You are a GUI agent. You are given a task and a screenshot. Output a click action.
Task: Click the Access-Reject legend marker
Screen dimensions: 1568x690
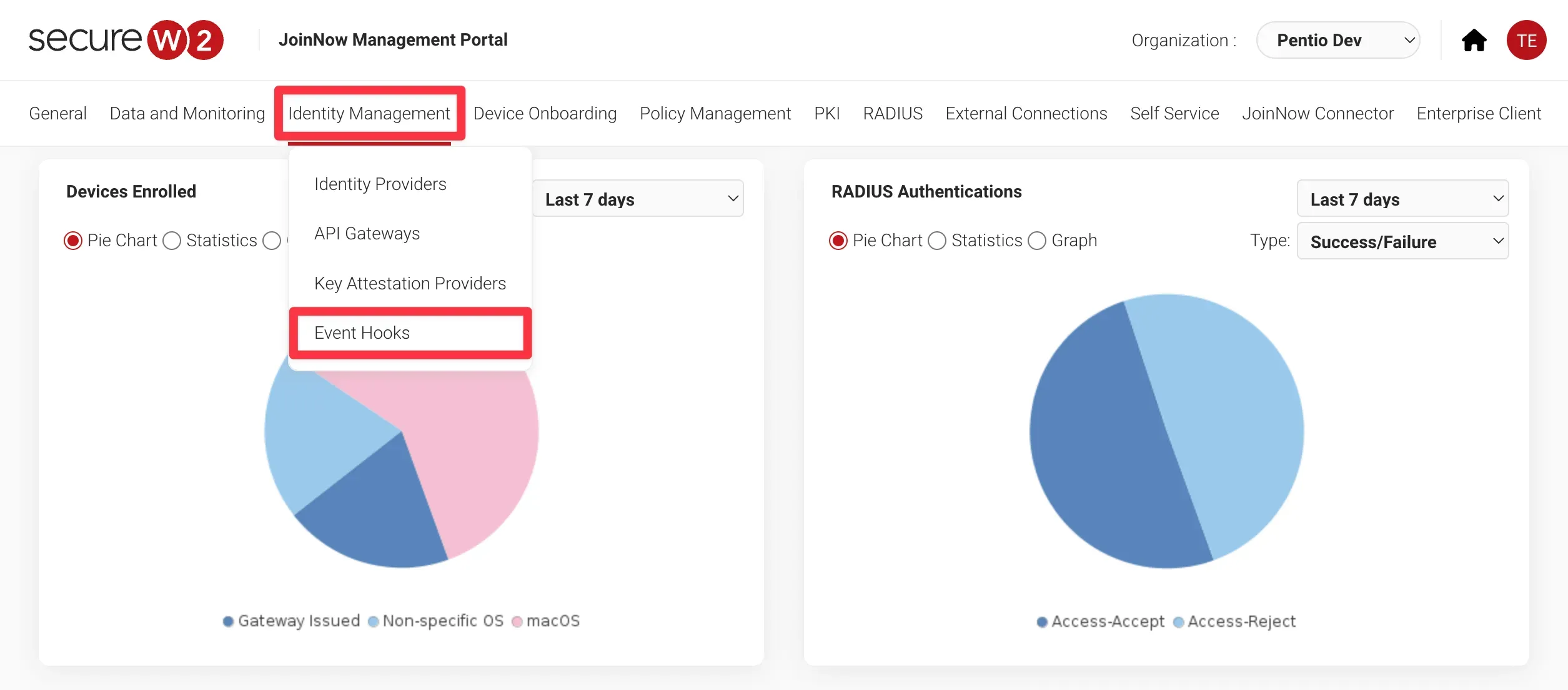[1178, 622]
